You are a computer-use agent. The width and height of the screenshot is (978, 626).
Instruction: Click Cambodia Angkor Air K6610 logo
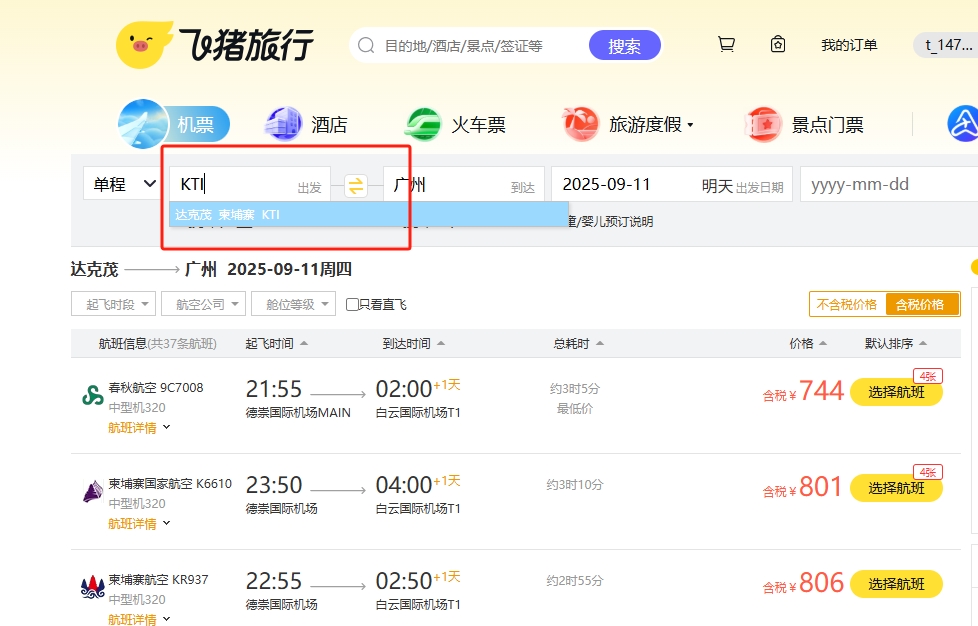[93, 491]
